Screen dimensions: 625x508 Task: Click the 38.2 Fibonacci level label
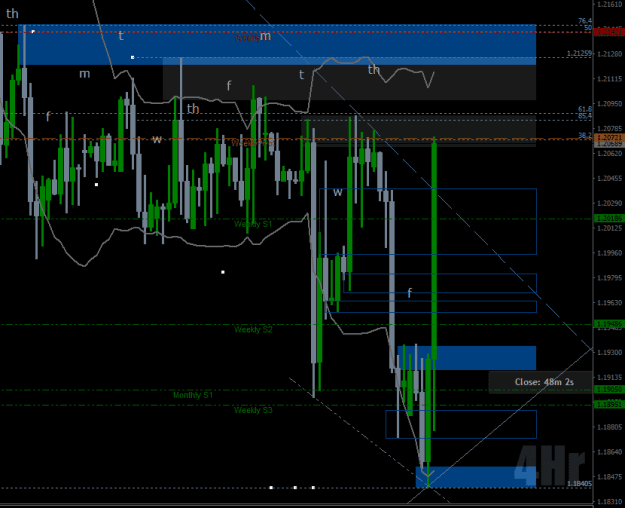coord(585,136)
